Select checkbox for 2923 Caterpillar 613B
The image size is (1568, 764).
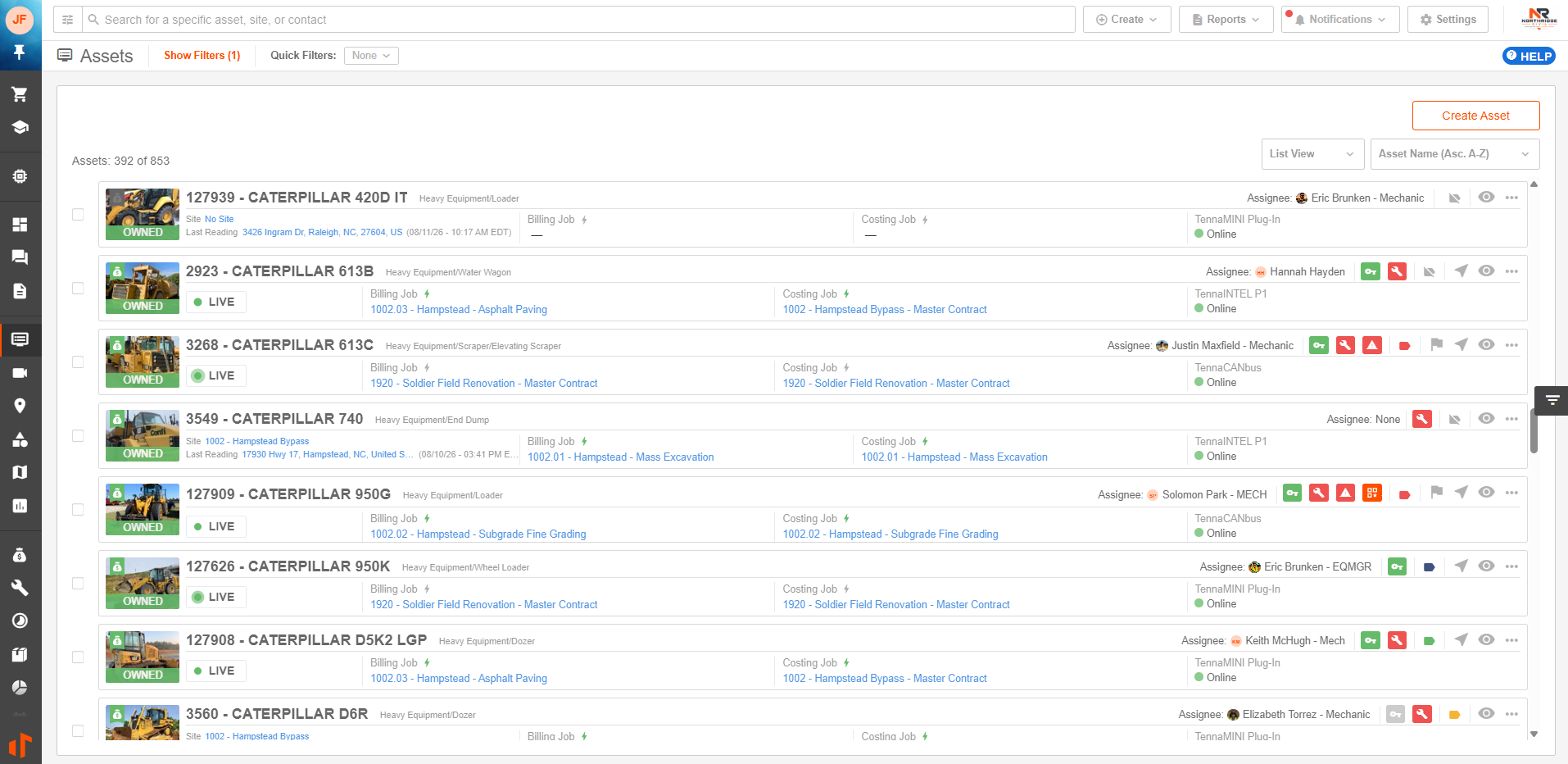tap(78, 289)
